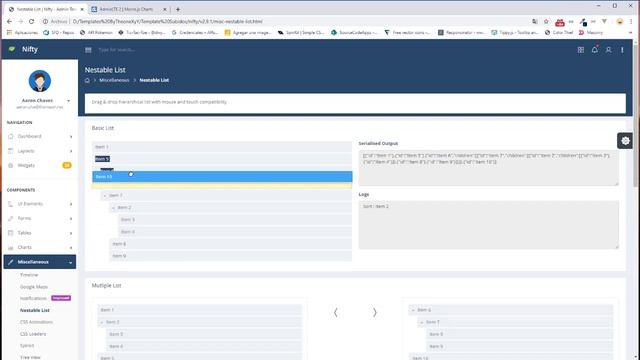Collapse Item 7 in the right Multiple List

[422, 322]
